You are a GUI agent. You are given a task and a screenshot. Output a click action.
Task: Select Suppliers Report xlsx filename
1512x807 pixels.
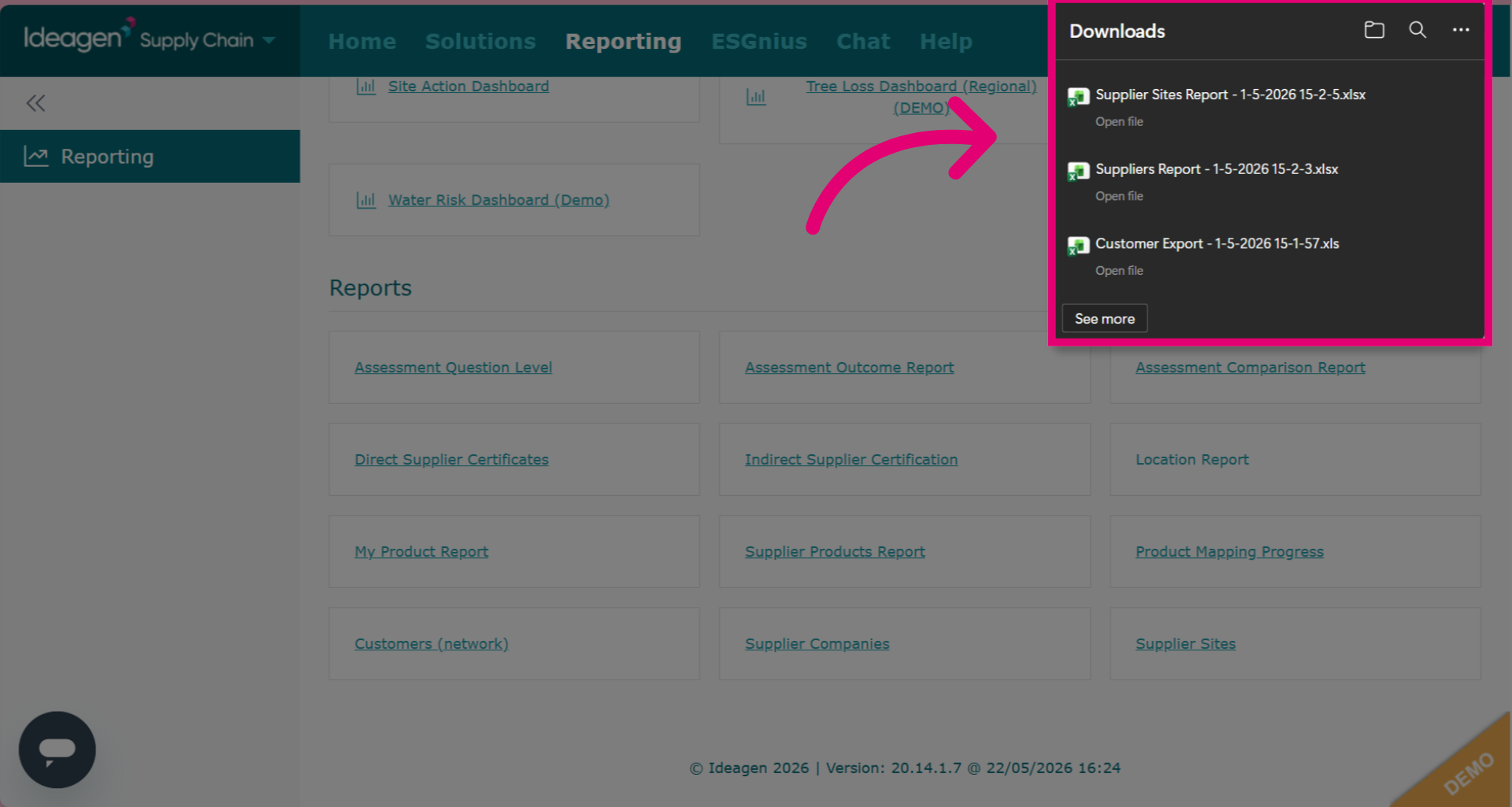1217,169
